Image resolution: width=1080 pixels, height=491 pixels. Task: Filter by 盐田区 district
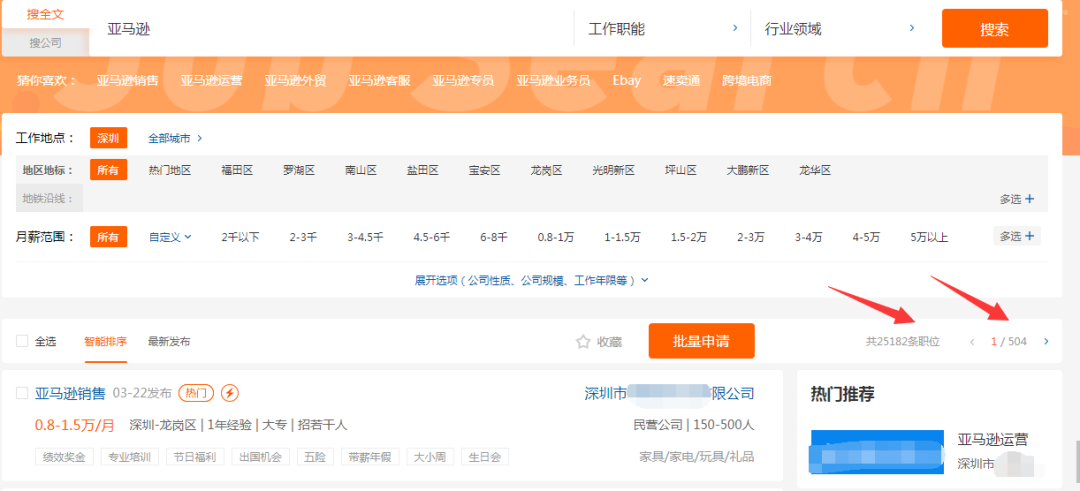click(x=423, y=170)
